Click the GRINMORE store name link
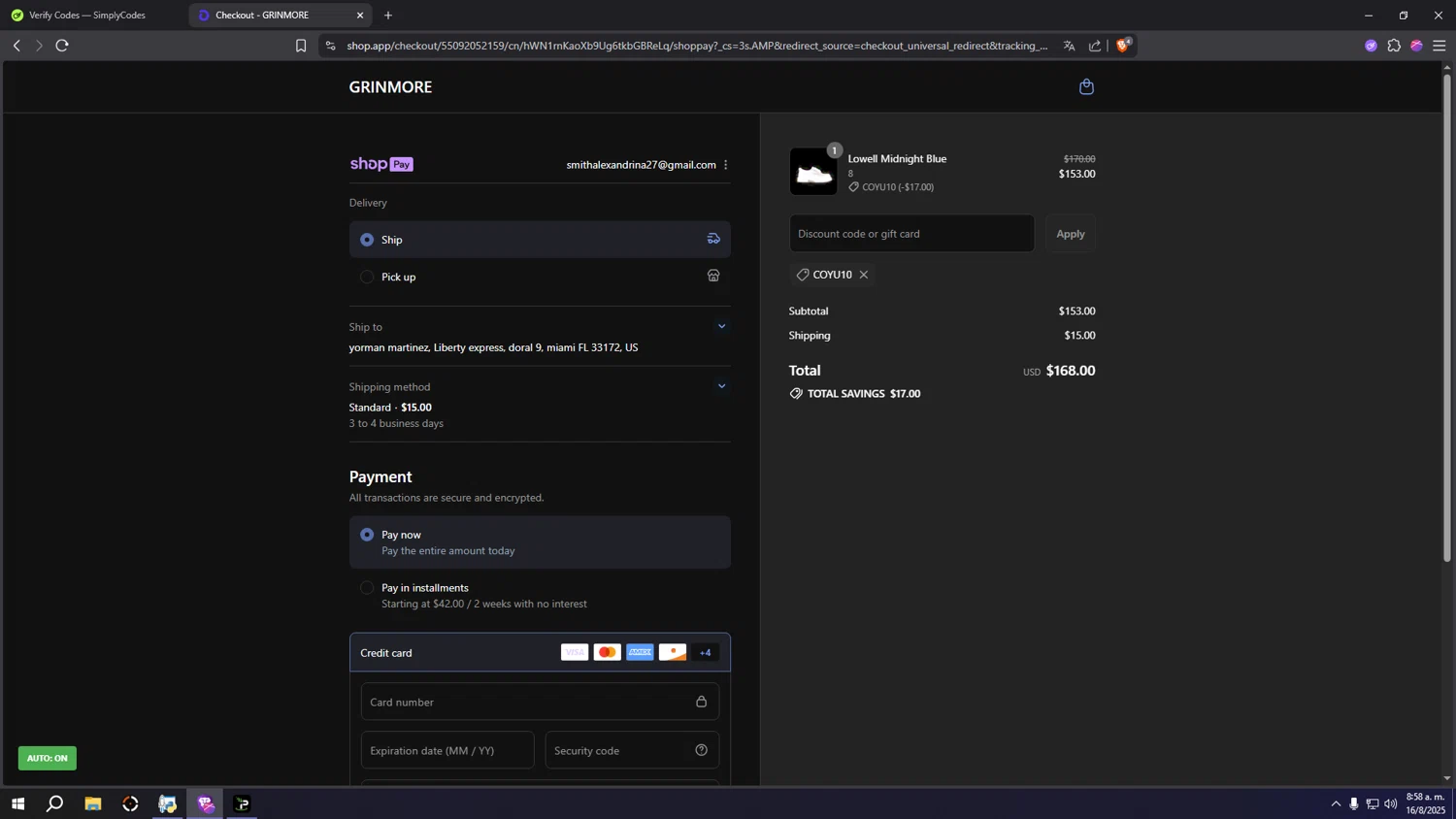 390,87
